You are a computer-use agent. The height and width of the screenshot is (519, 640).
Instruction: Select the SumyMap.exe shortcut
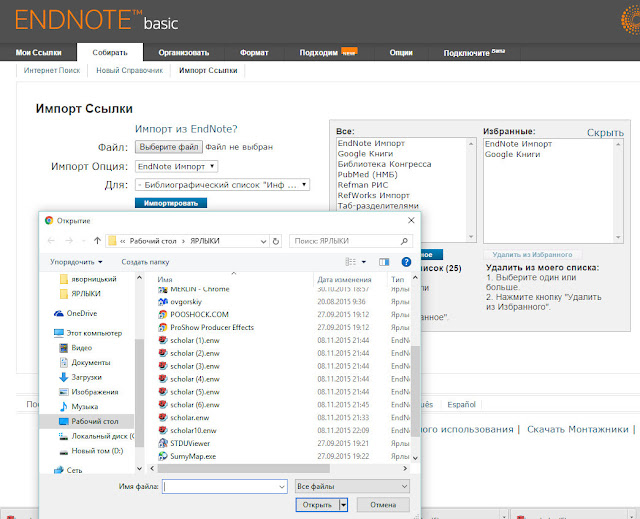pos(193,456)
